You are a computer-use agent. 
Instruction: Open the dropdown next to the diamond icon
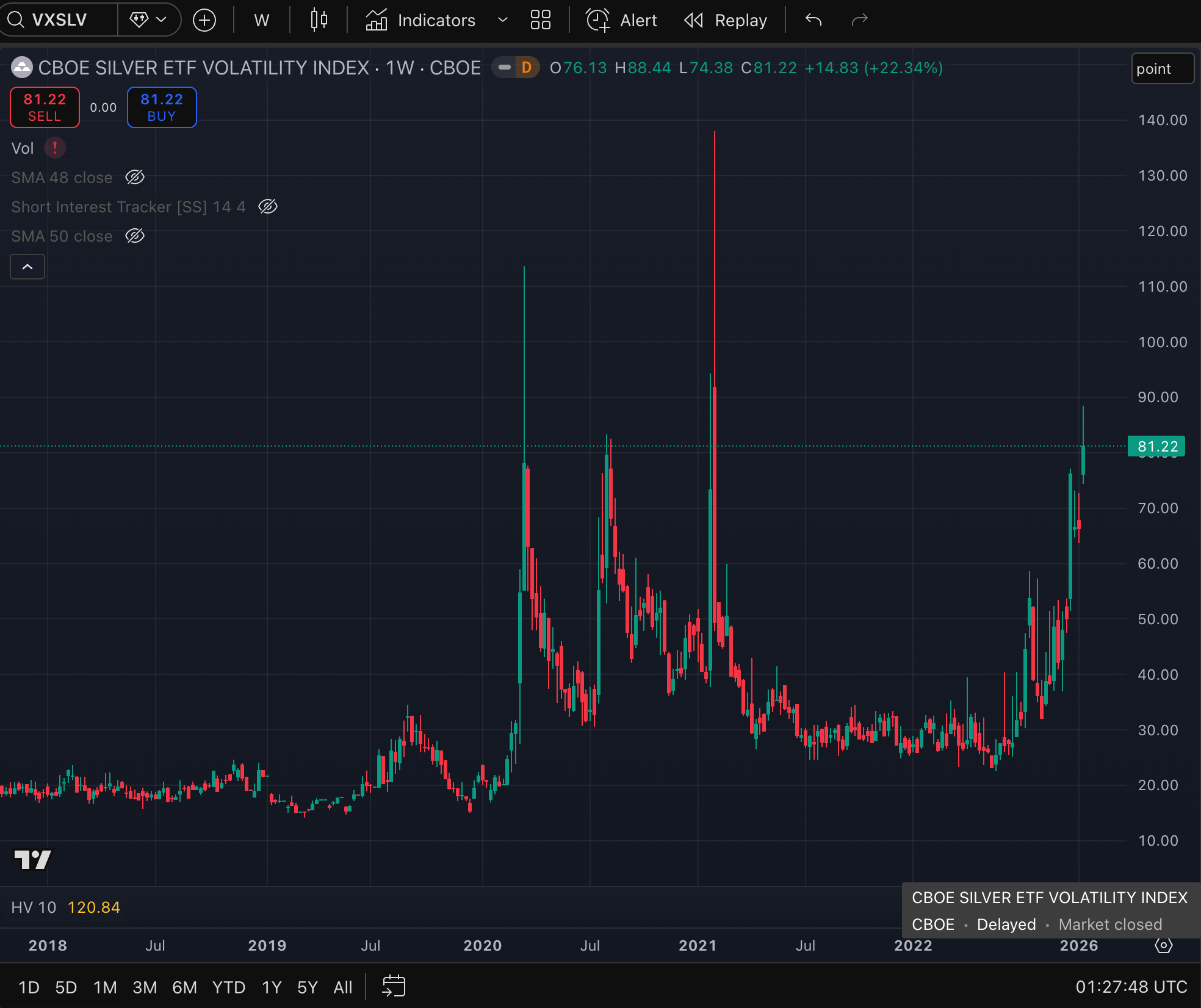coord(160,20)
